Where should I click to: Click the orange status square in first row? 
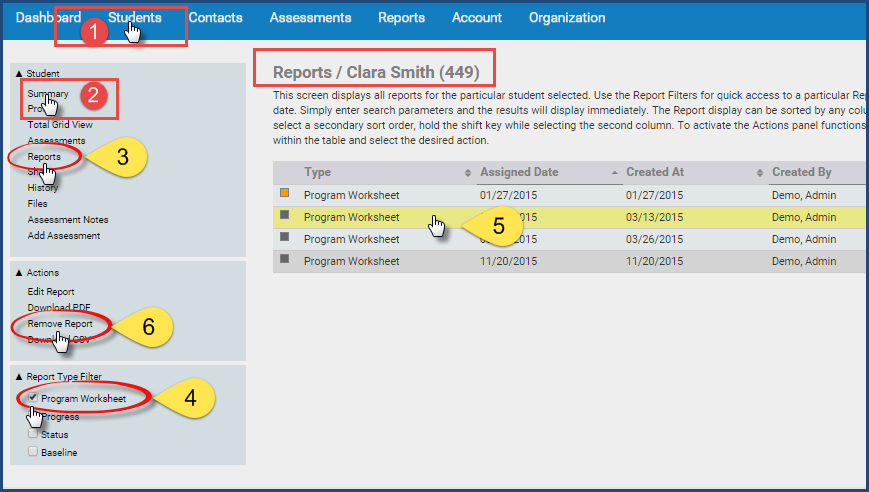[285, 194]
